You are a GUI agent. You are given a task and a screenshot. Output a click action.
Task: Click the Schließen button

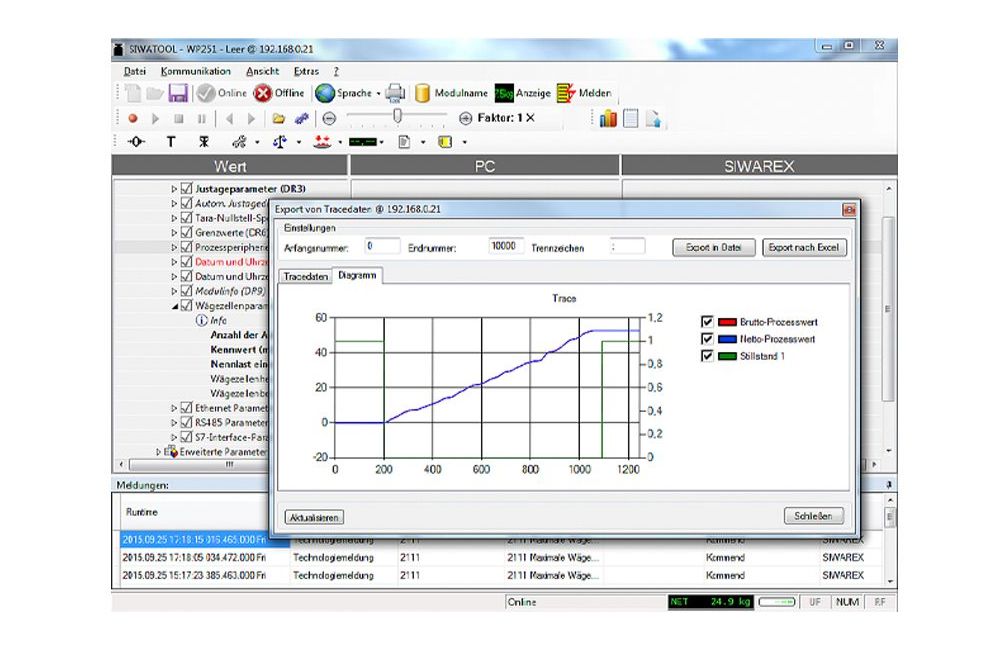813,516
